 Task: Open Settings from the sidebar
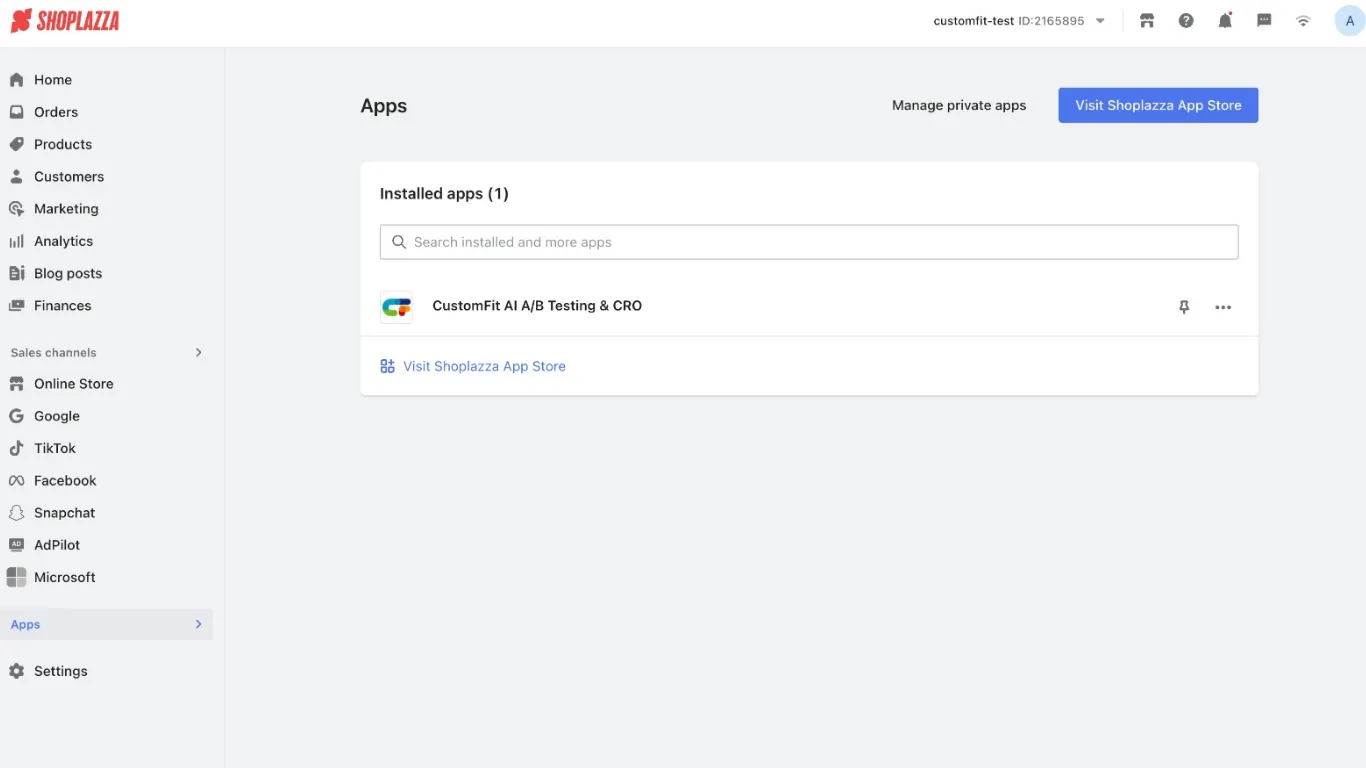pos(60,670)
